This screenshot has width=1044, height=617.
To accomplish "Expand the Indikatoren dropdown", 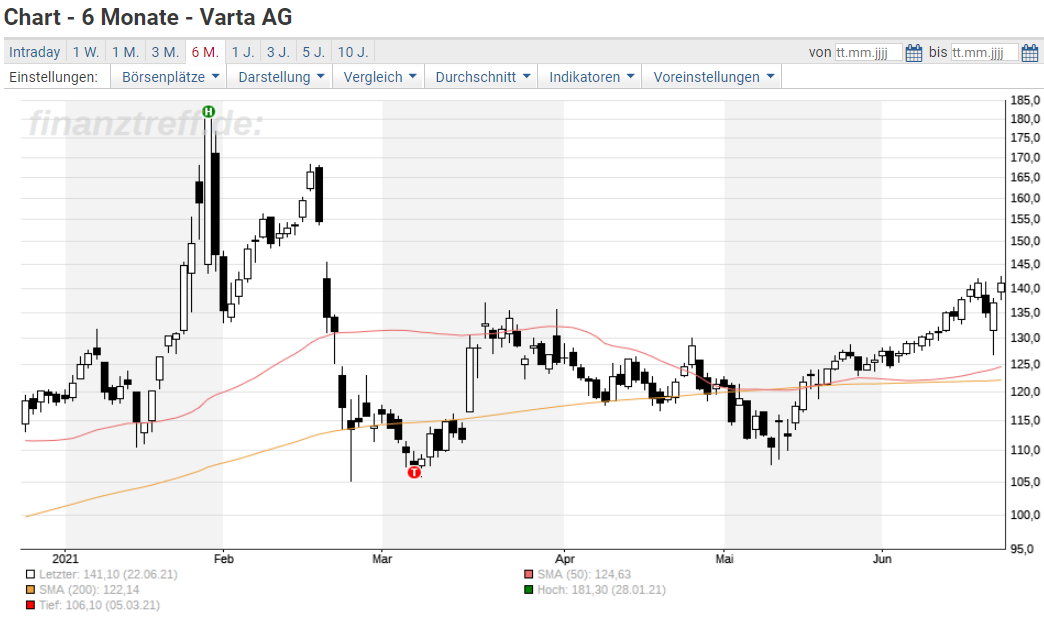I will pos(591,77).
